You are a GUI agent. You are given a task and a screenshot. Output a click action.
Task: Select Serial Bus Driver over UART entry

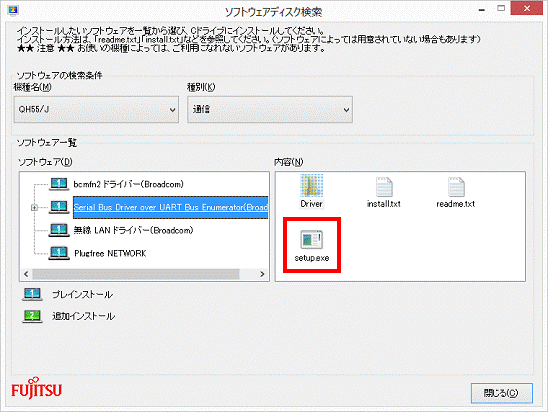click(171, 207)
